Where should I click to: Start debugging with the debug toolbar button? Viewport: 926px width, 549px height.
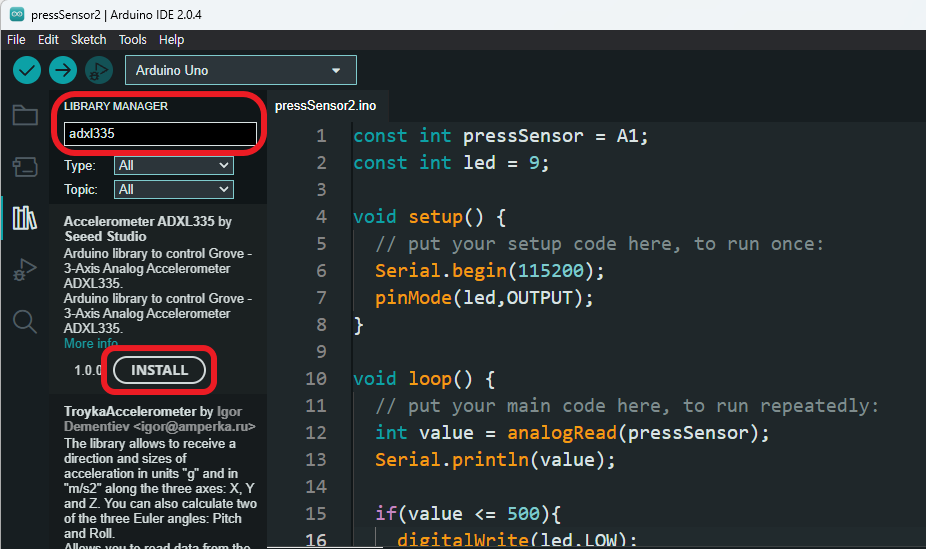pos(99,71)
